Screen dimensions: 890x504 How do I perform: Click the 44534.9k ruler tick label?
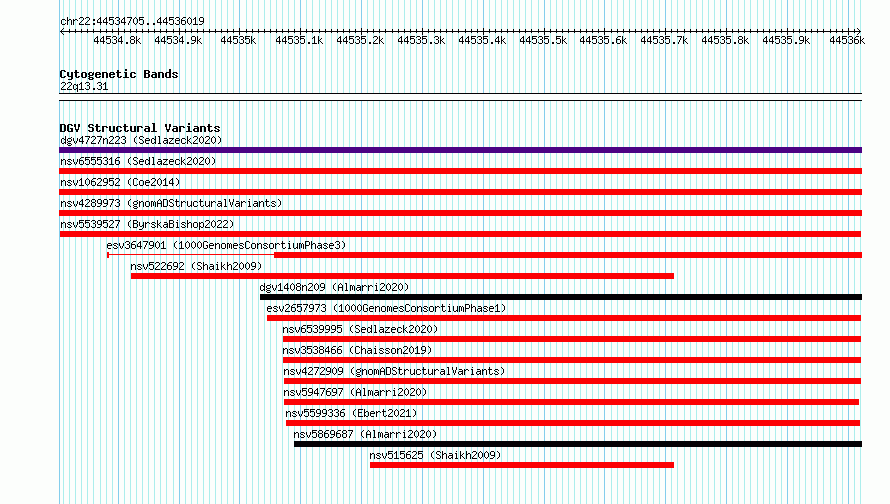click(178, 40)
